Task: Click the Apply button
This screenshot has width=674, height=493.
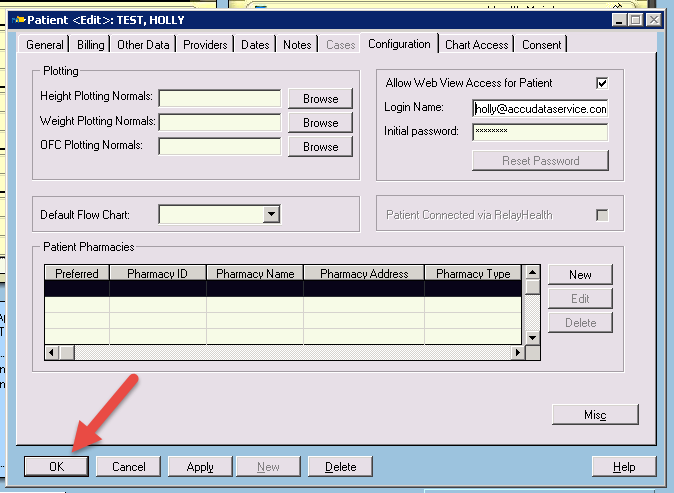Action: click(x=200, y=466)
